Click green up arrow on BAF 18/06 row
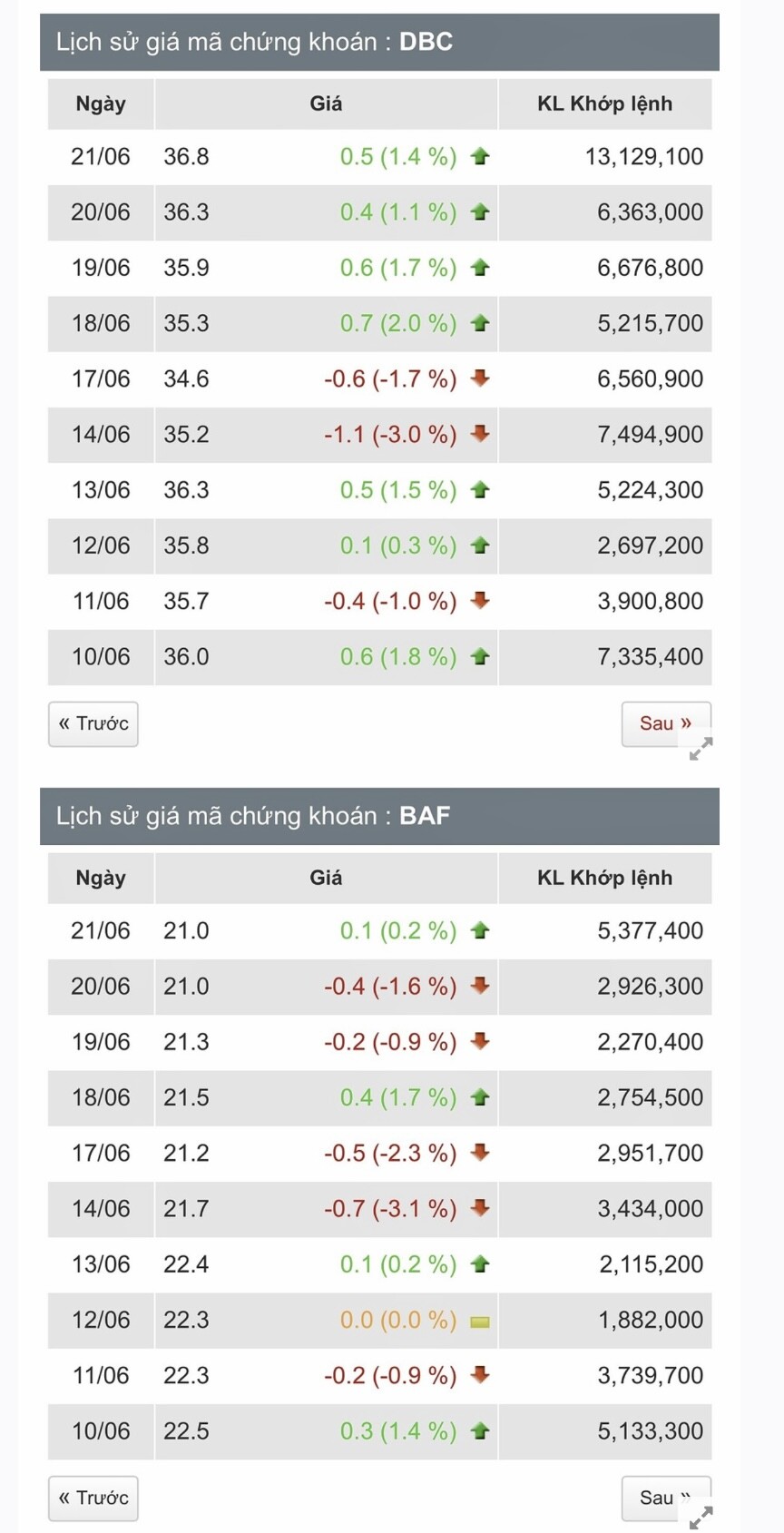The width and height of the screenshot is (784, 1533). tap(480, 1098)
